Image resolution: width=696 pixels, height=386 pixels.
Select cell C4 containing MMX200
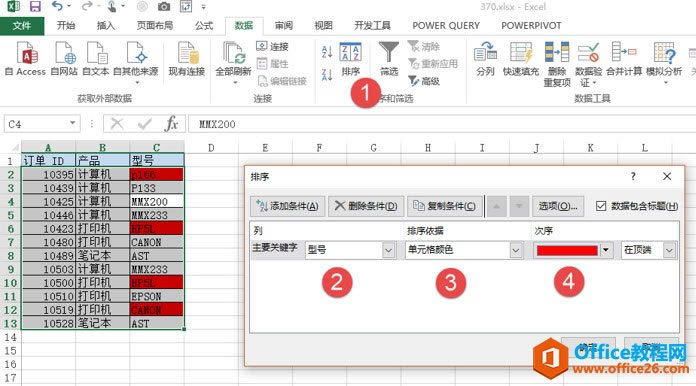coord(156,201)
